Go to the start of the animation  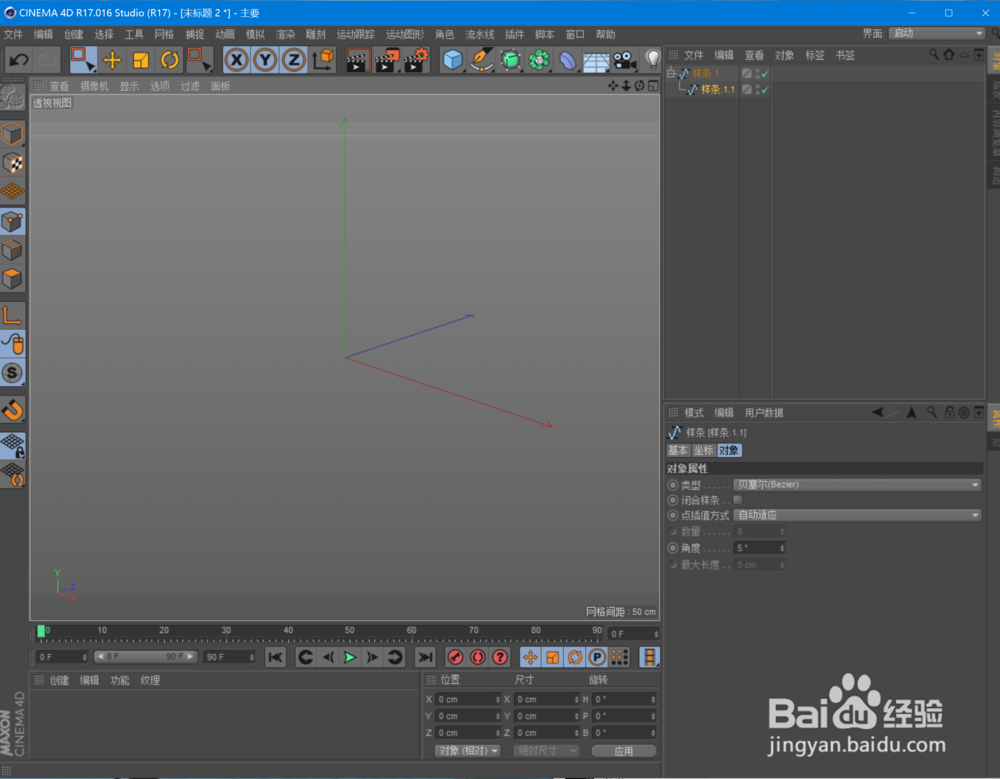[276, 657]
